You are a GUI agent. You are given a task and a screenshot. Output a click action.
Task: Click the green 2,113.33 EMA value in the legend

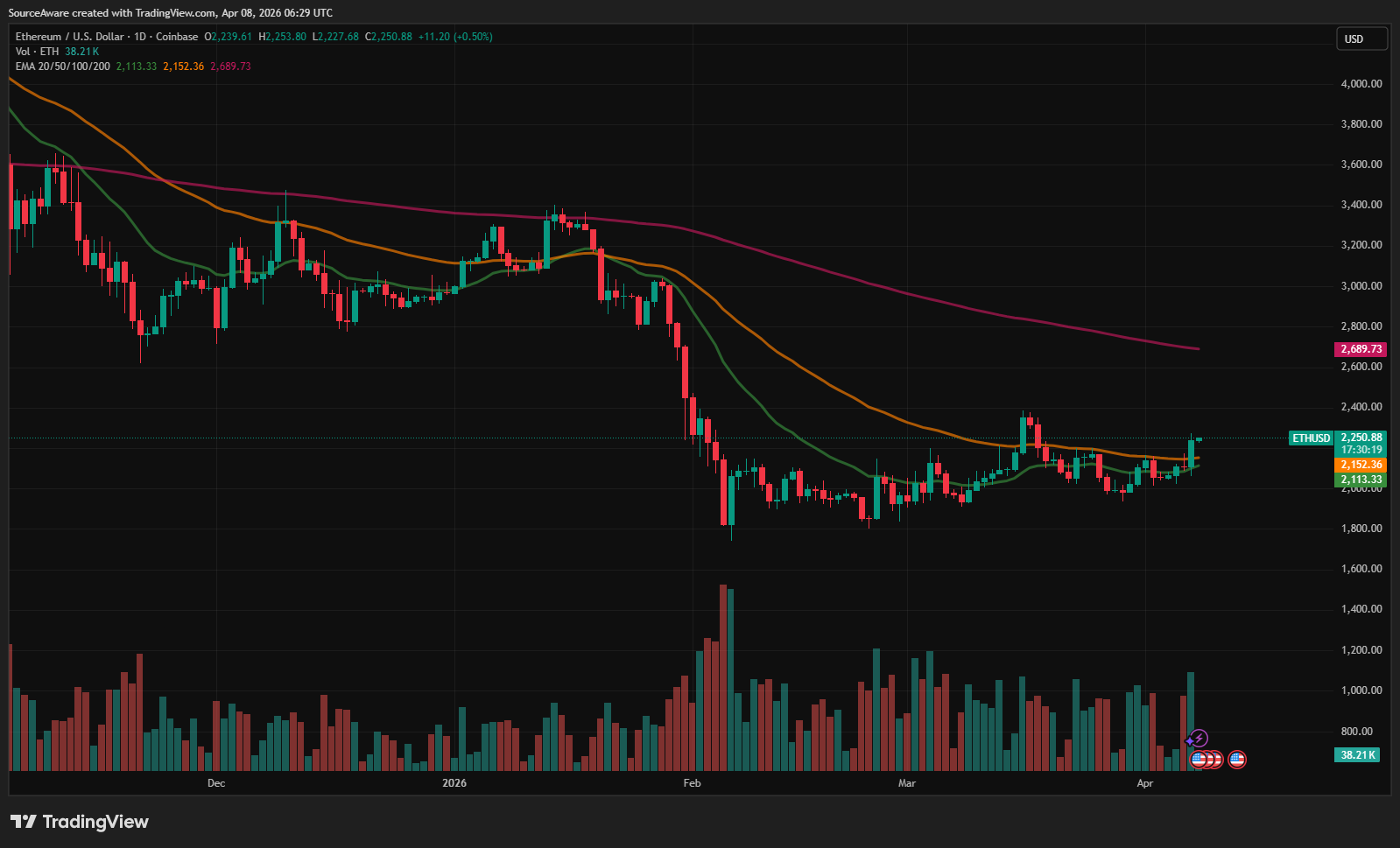[x=137, y=67]
